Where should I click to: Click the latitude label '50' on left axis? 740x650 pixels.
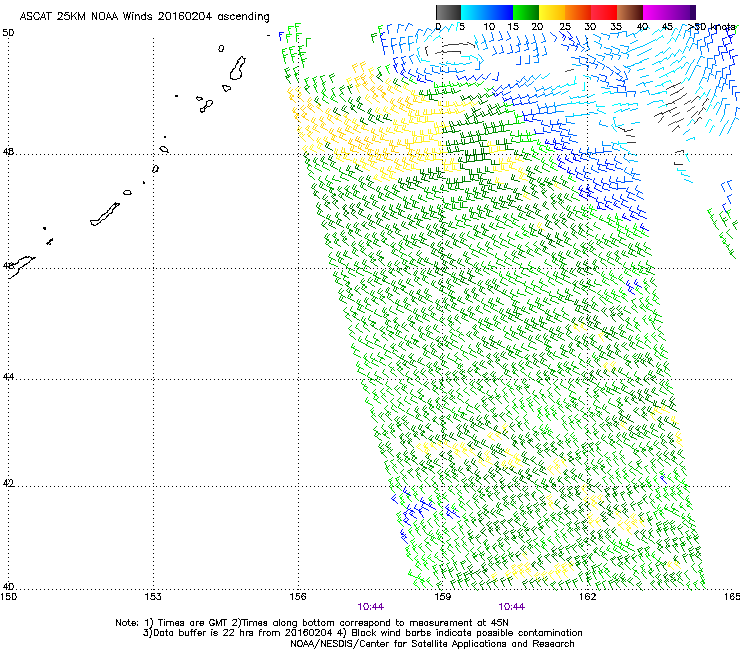(x=8, y=33)
